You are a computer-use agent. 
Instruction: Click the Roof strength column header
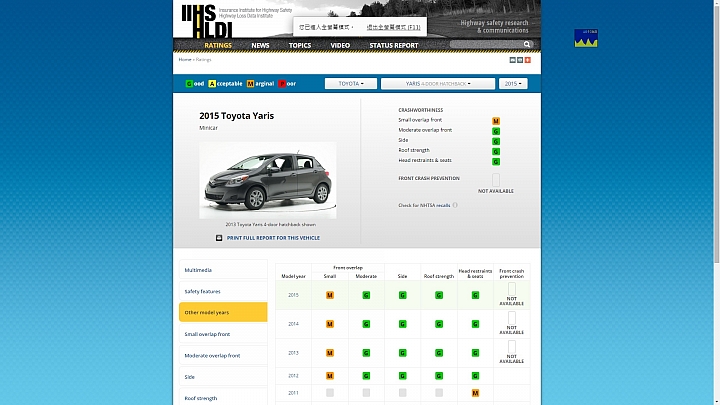pyautogui.click(x=439, y=276)
